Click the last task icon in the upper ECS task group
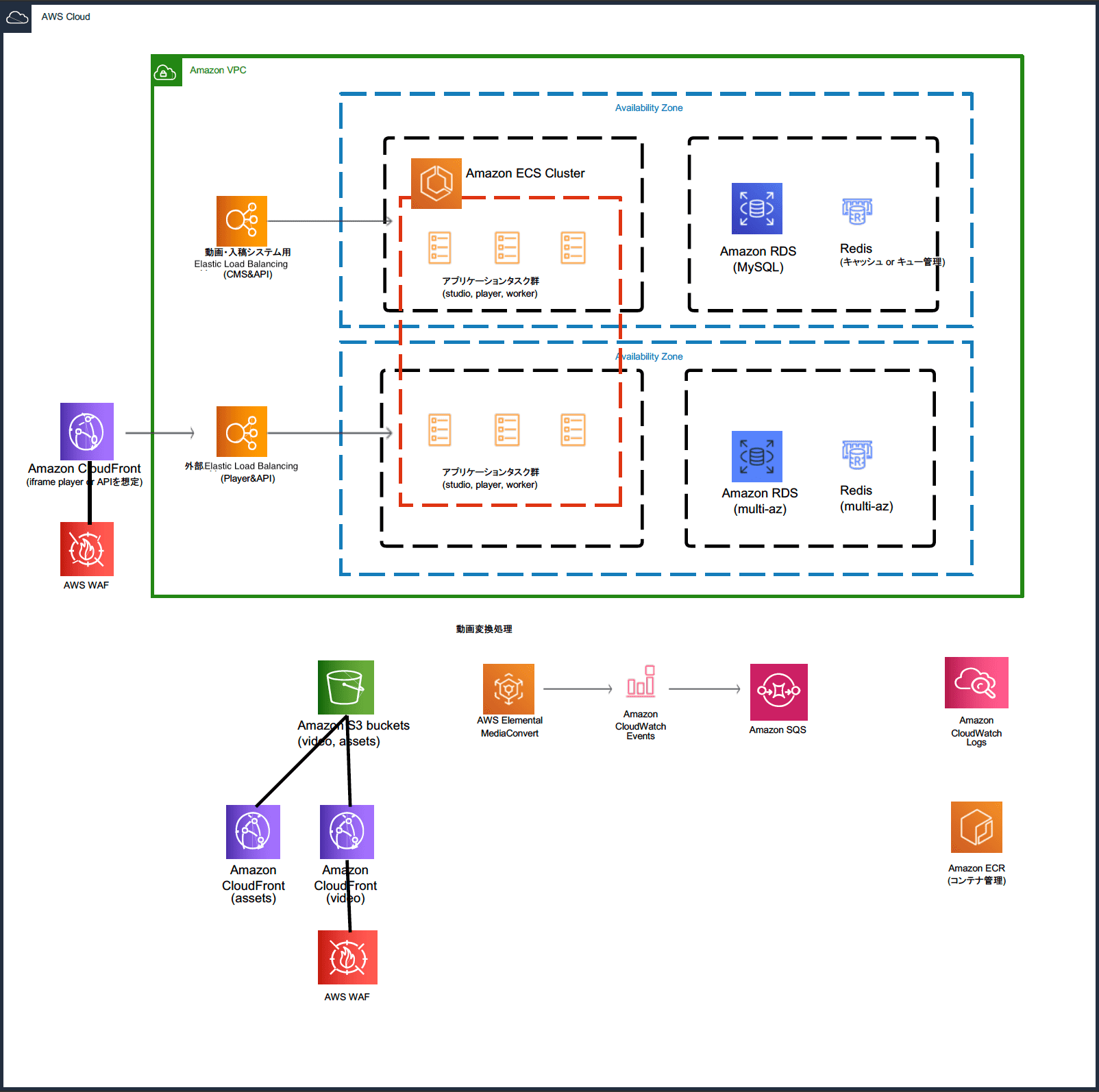This screenshot has height=1092, width=1099. click(573, 248)
